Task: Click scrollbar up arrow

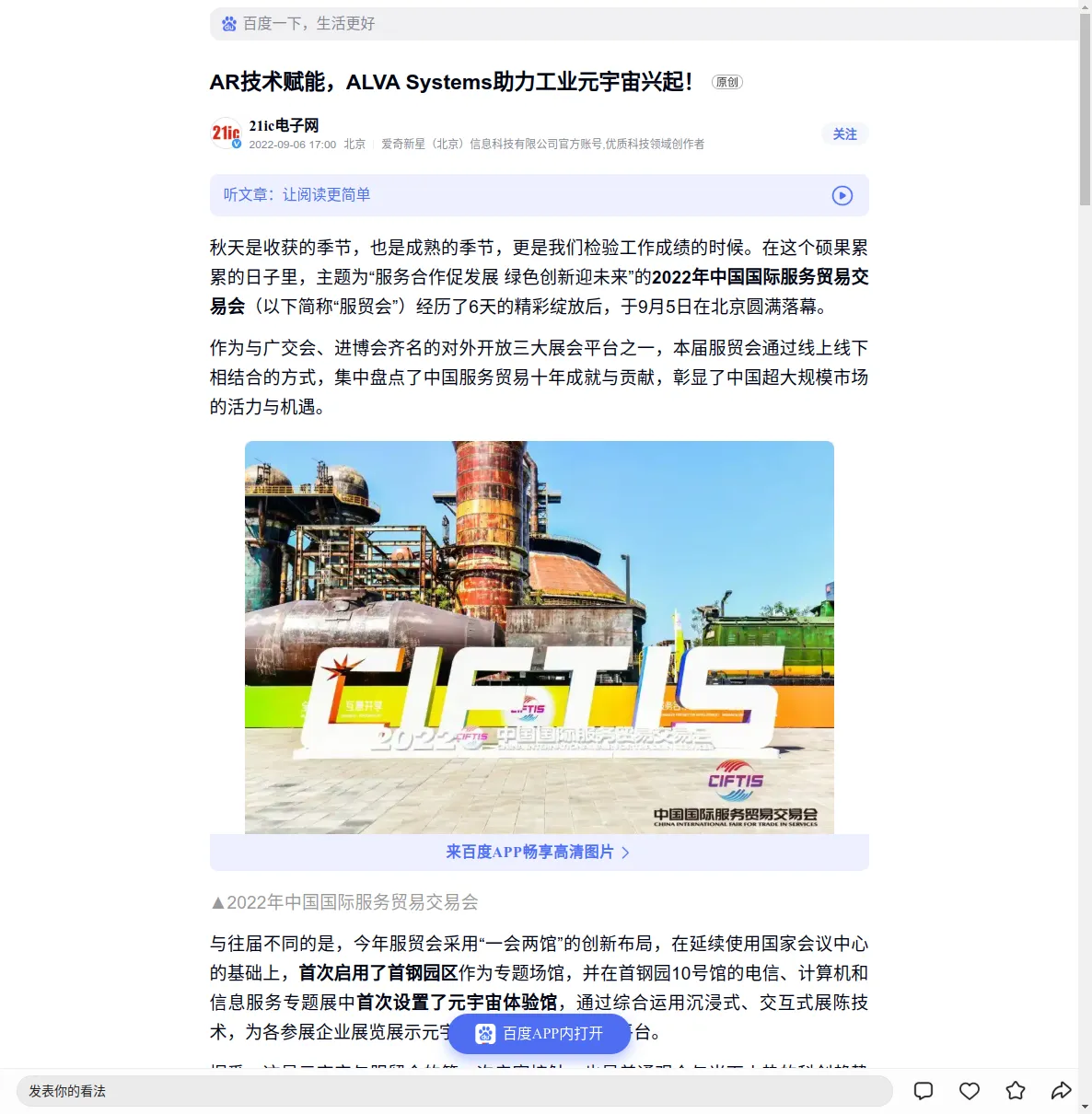Action: (1085, 6)
